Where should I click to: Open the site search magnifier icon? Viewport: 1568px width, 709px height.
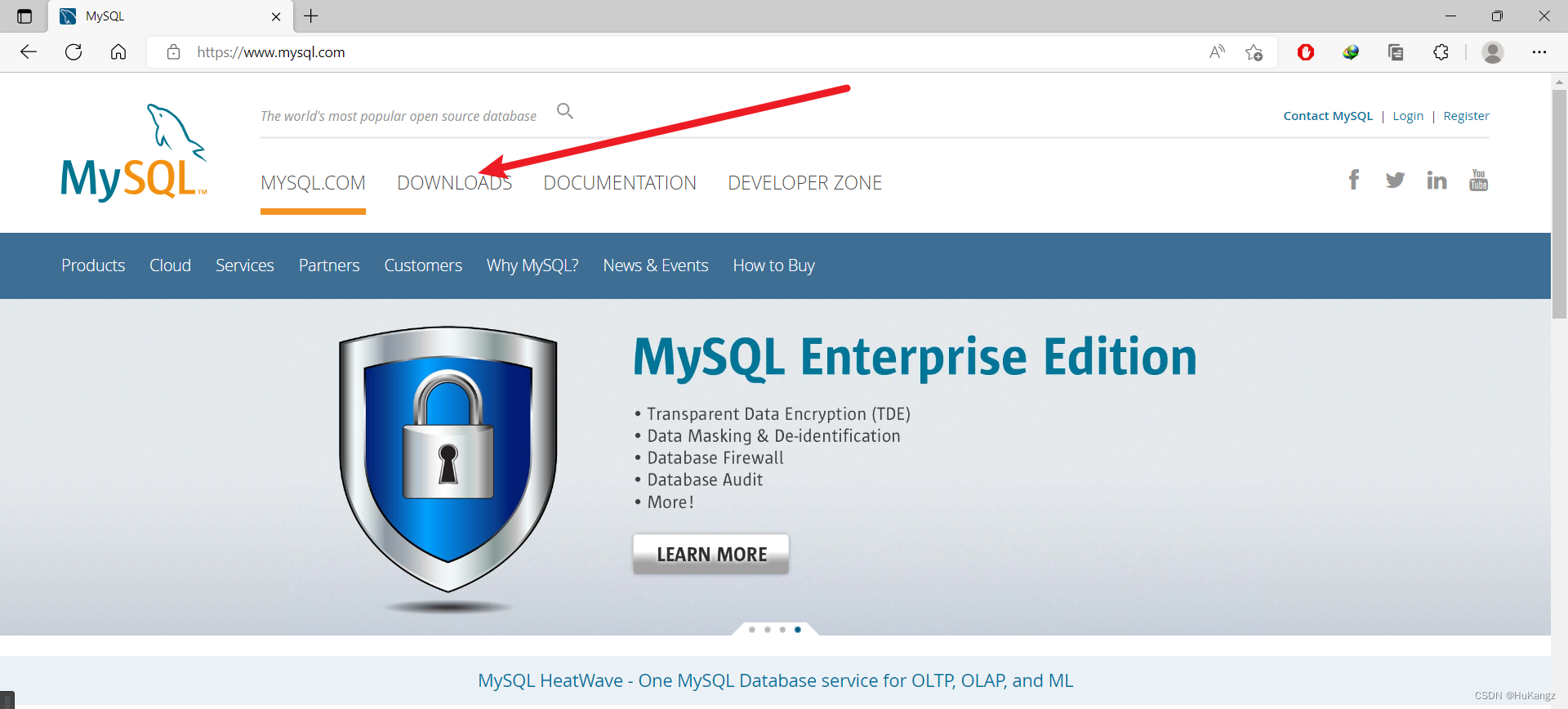(x=565, y=110)
